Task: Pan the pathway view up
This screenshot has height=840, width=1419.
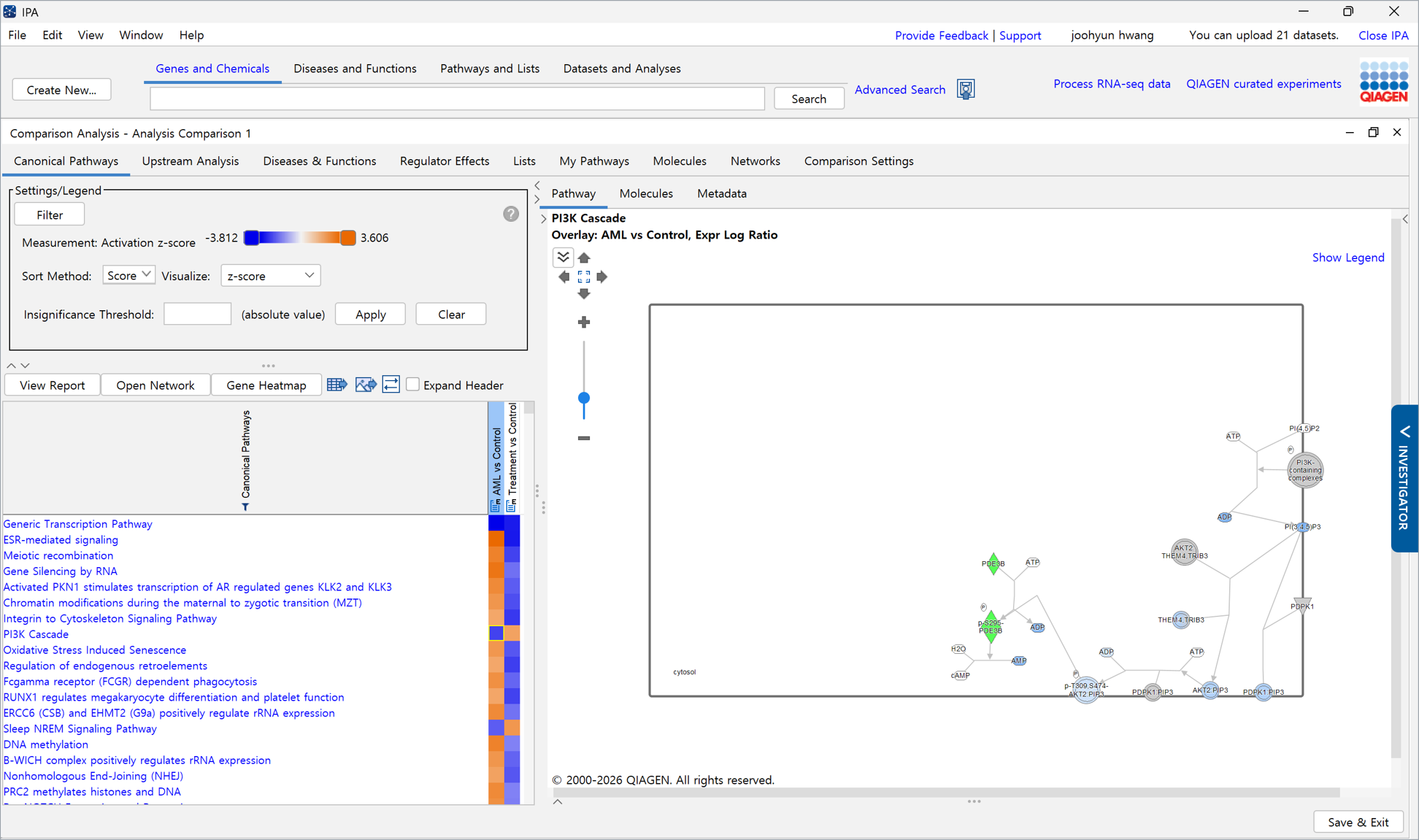Action: pos(584,258)
